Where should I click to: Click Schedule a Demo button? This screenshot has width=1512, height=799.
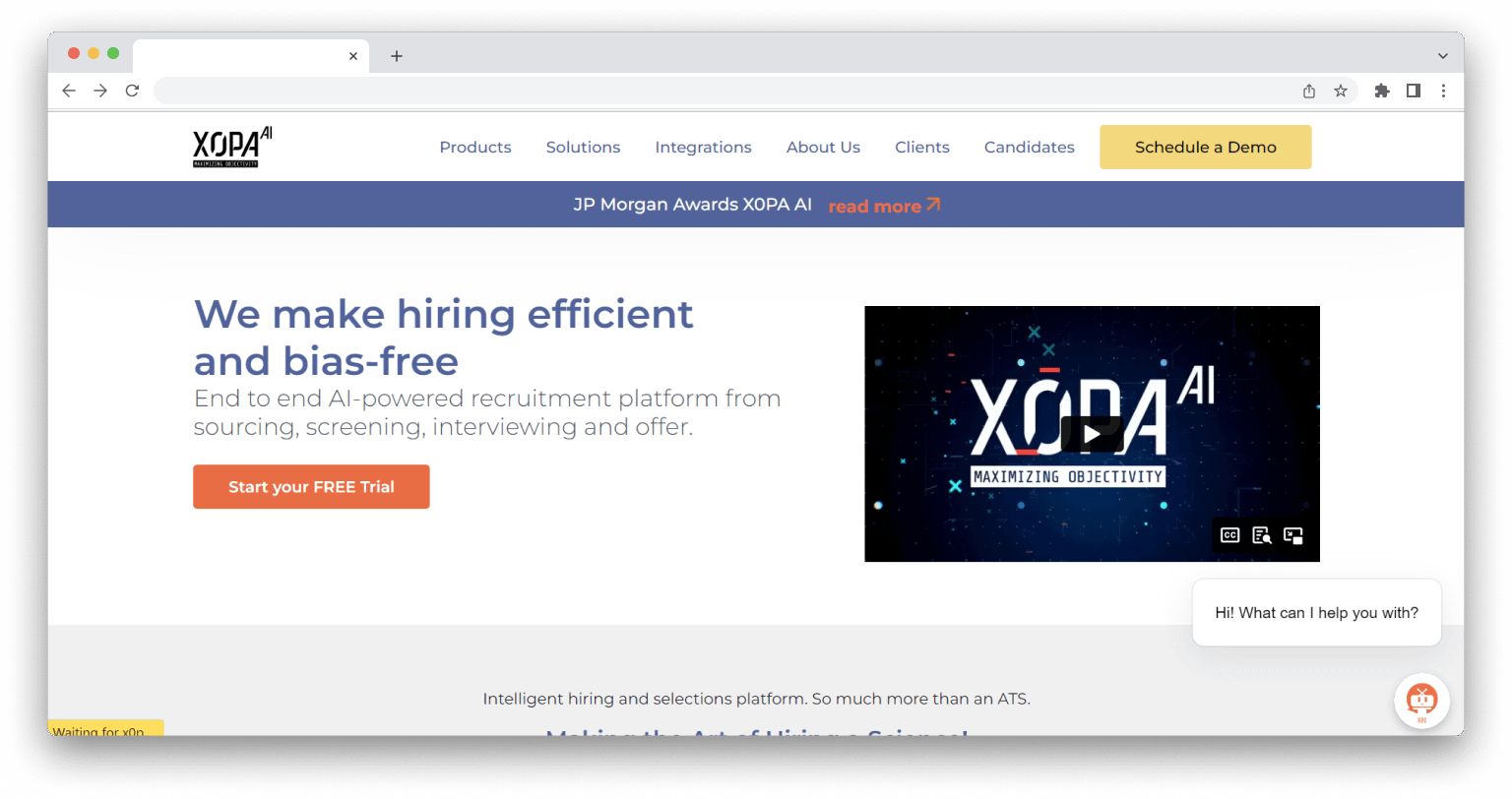pyautogui.click(x=1205, y=148)
